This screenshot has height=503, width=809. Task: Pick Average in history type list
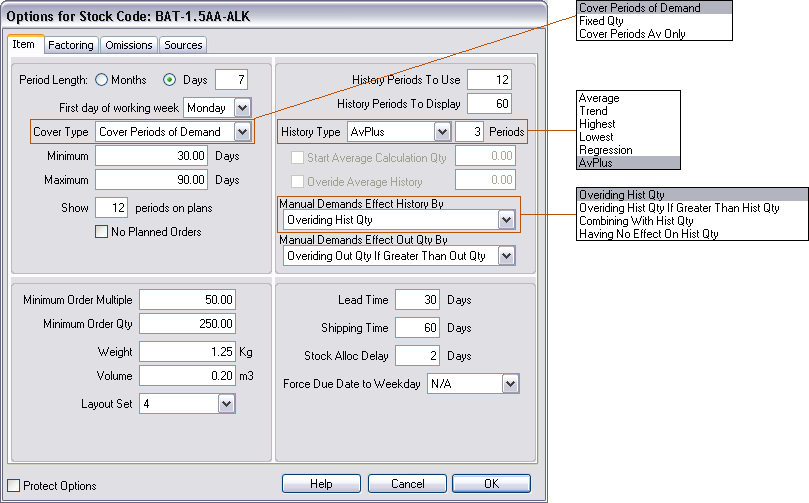point(628,98)
